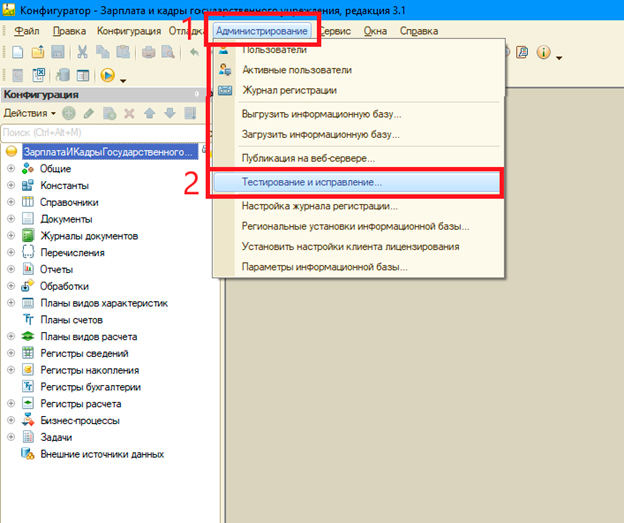Click the Undo arrow icon
This screenshot has width=624, height=523.
coord(194,52)
